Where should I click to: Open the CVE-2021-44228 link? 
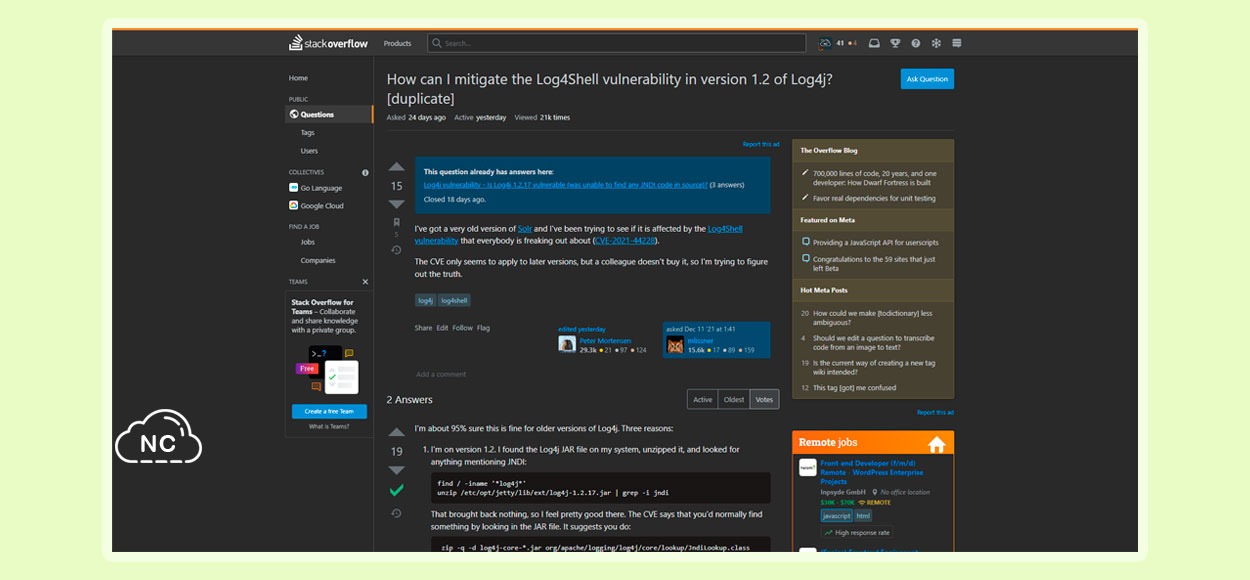625,241
